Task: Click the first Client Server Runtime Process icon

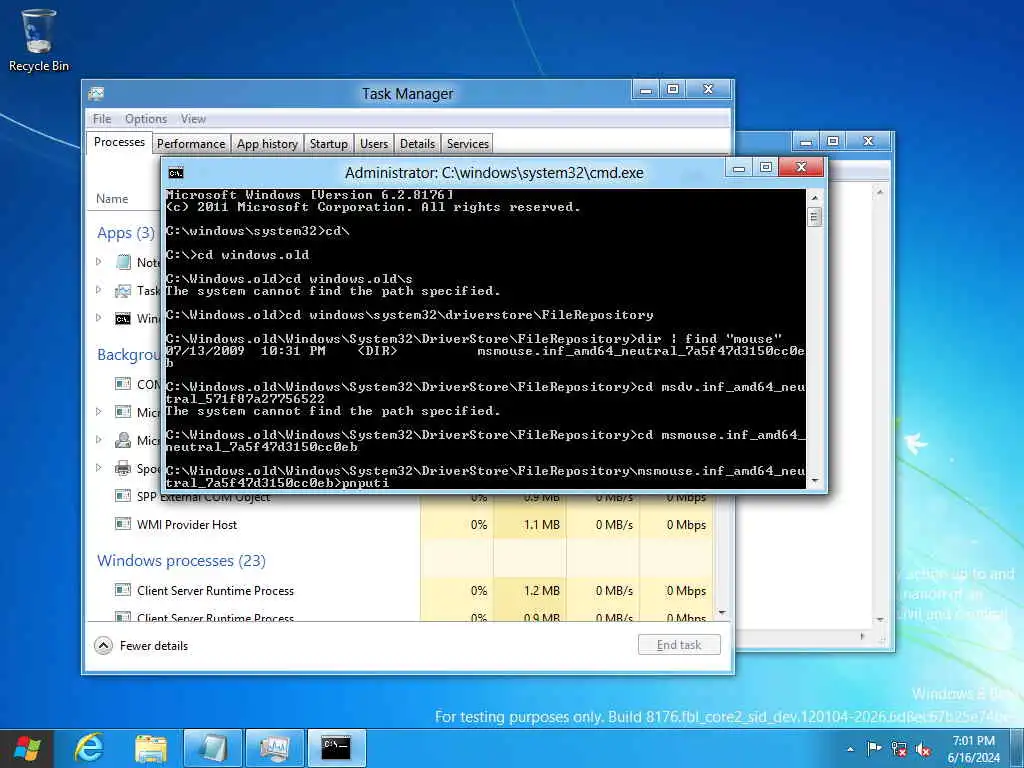Action: click(x=123, y=590)
